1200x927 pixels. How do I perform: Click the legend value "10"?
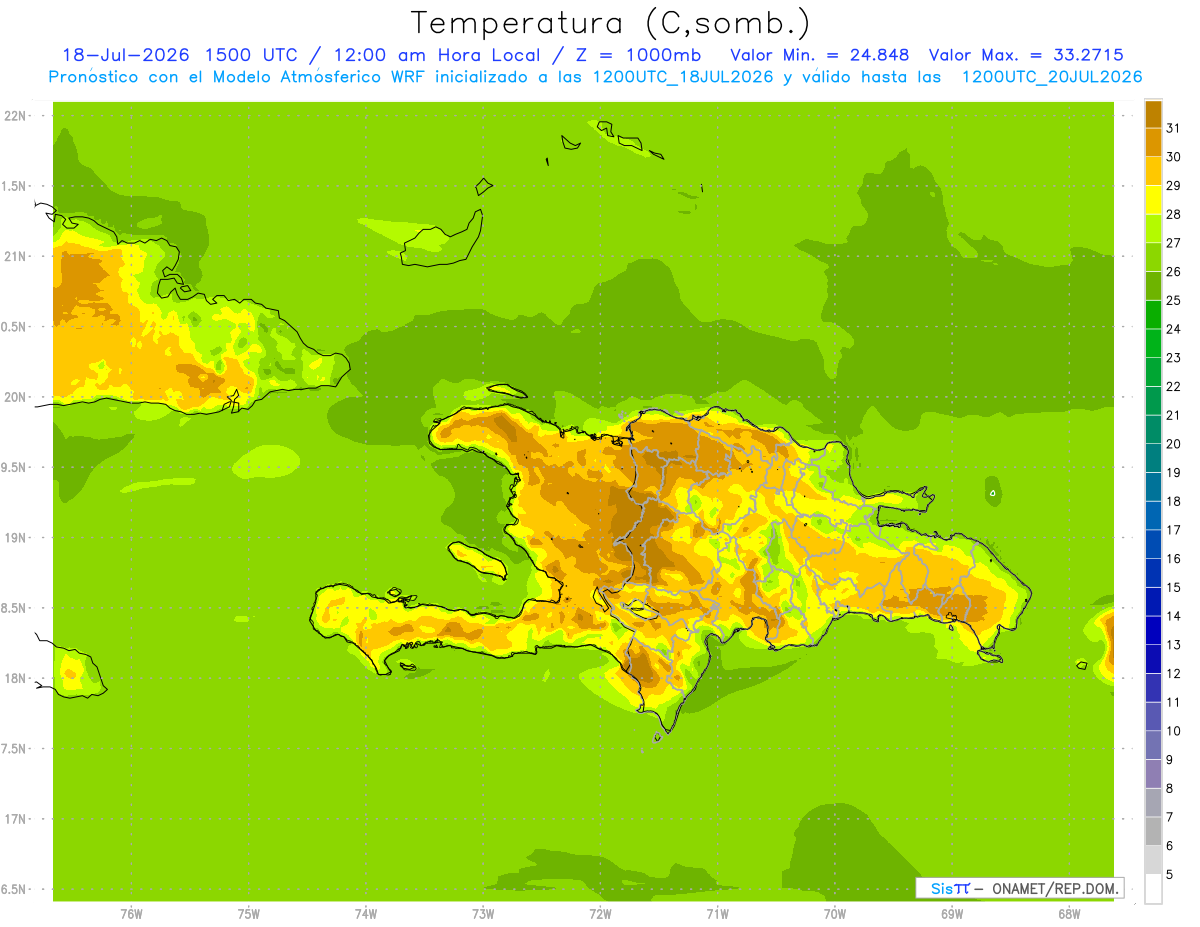pyautogui.click(x=1174, y=731)
